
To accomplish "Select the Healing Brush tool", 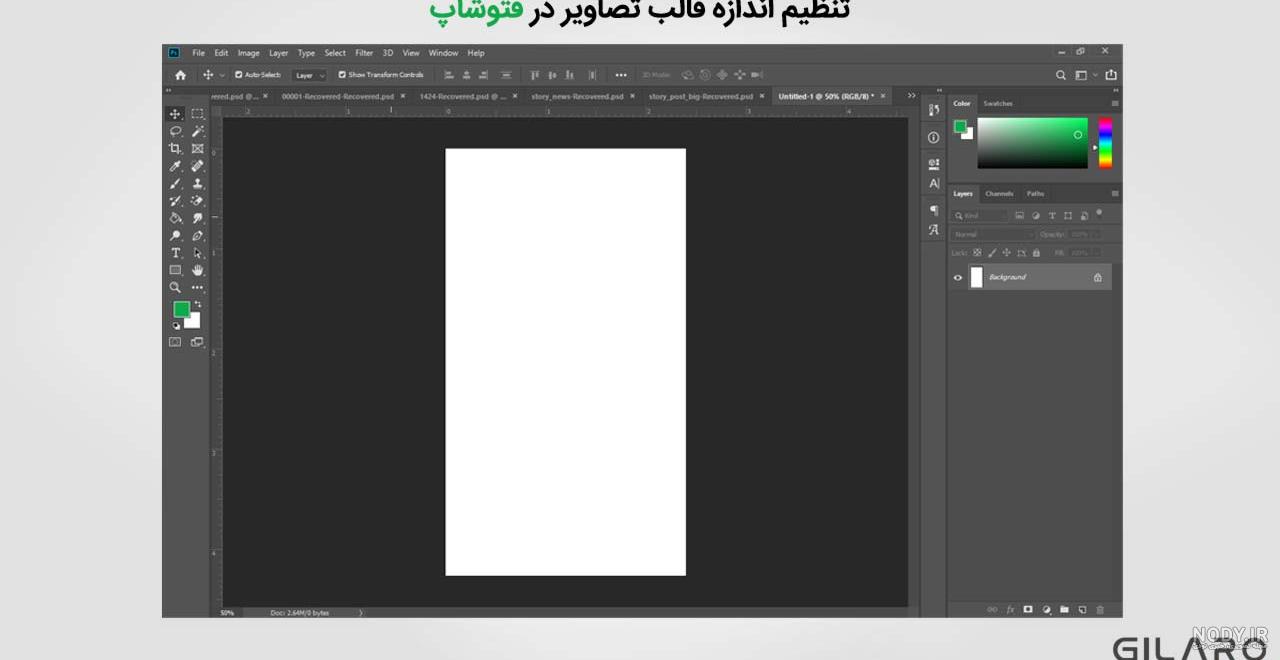I will click(x=197, y=166).
